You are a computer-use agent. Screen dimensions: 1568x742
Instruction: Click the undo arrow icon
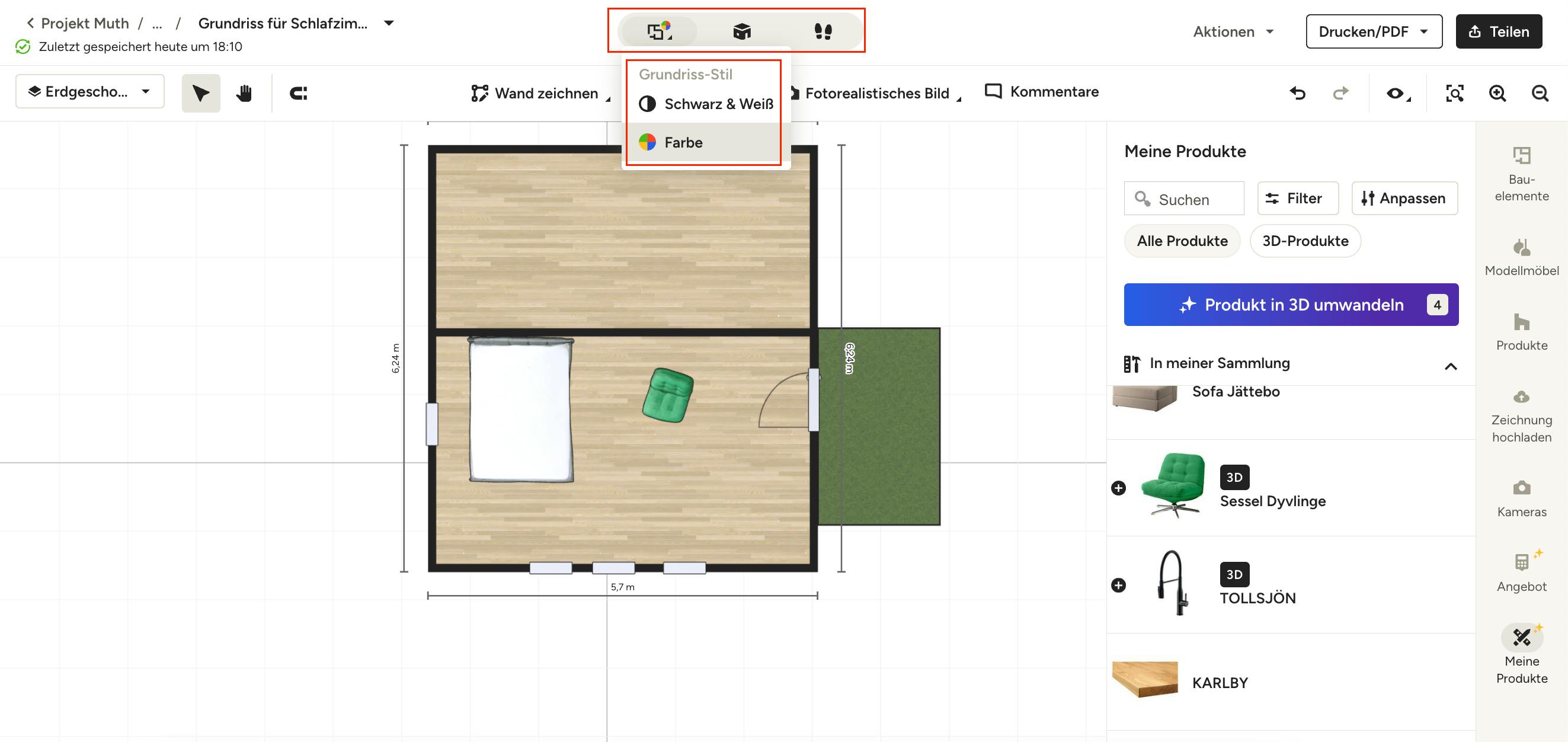pos(1298,93)
